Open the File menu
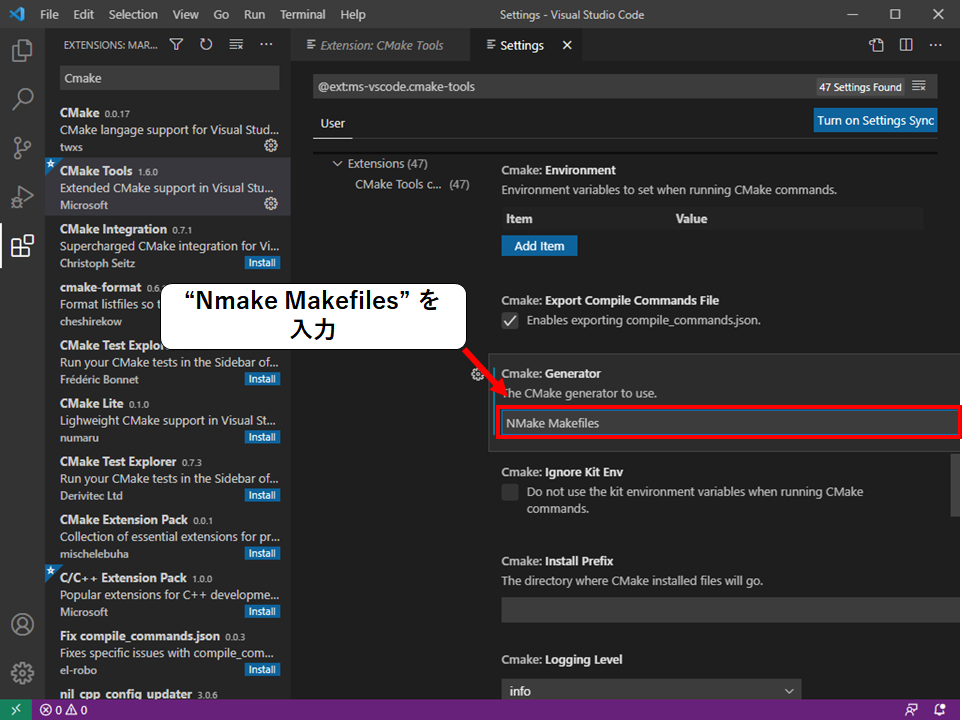Viewport: 962px width, 720px height. coord(49,14)
